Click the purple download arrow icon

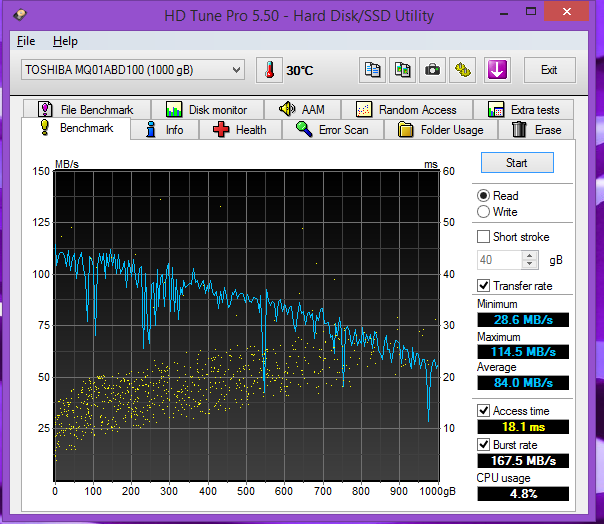pyautogui.click(x=497, y=70)
